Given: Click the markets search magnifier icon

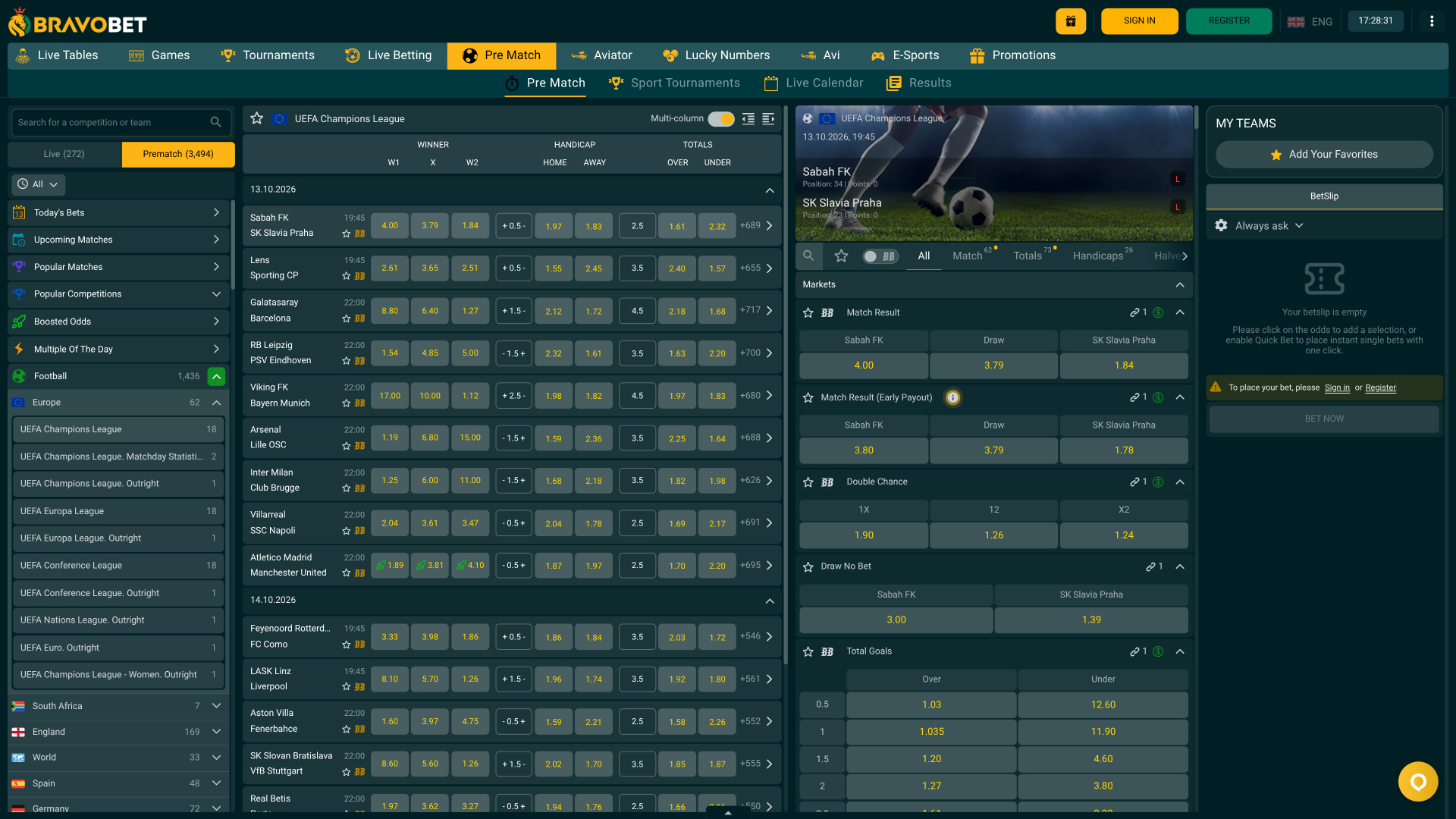Looking at the screenshot, I should coord(808,256).
